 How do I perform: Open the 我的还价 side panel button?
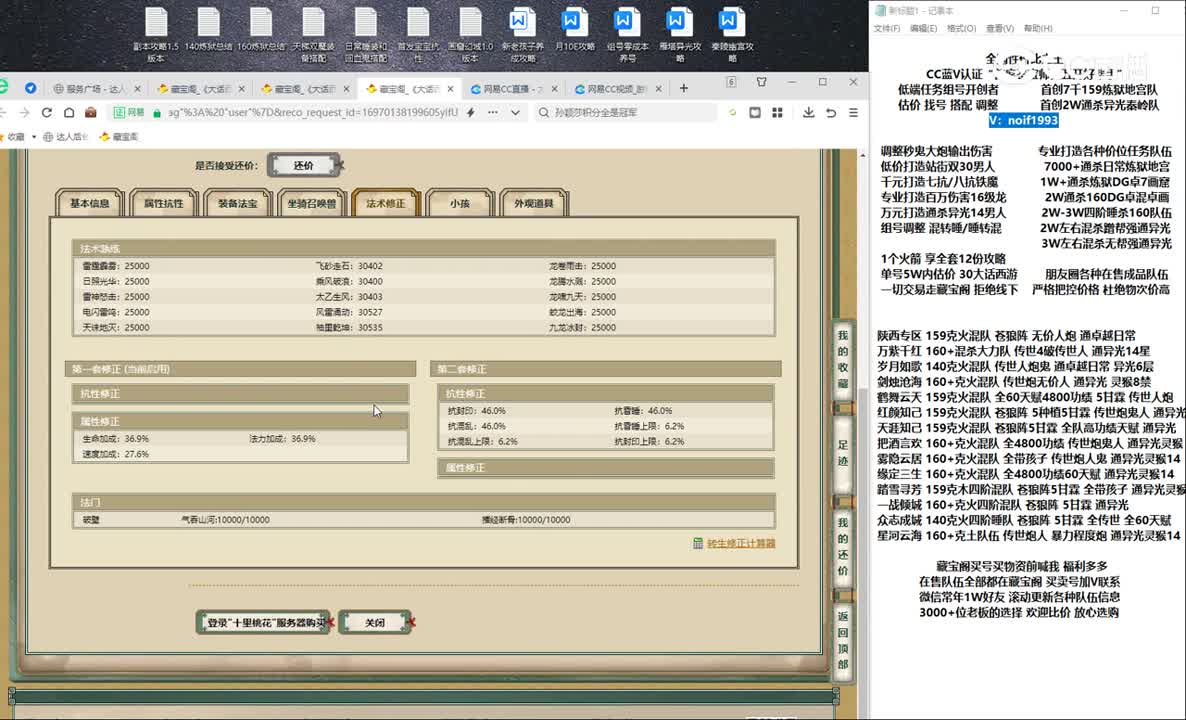coord(843,546)
